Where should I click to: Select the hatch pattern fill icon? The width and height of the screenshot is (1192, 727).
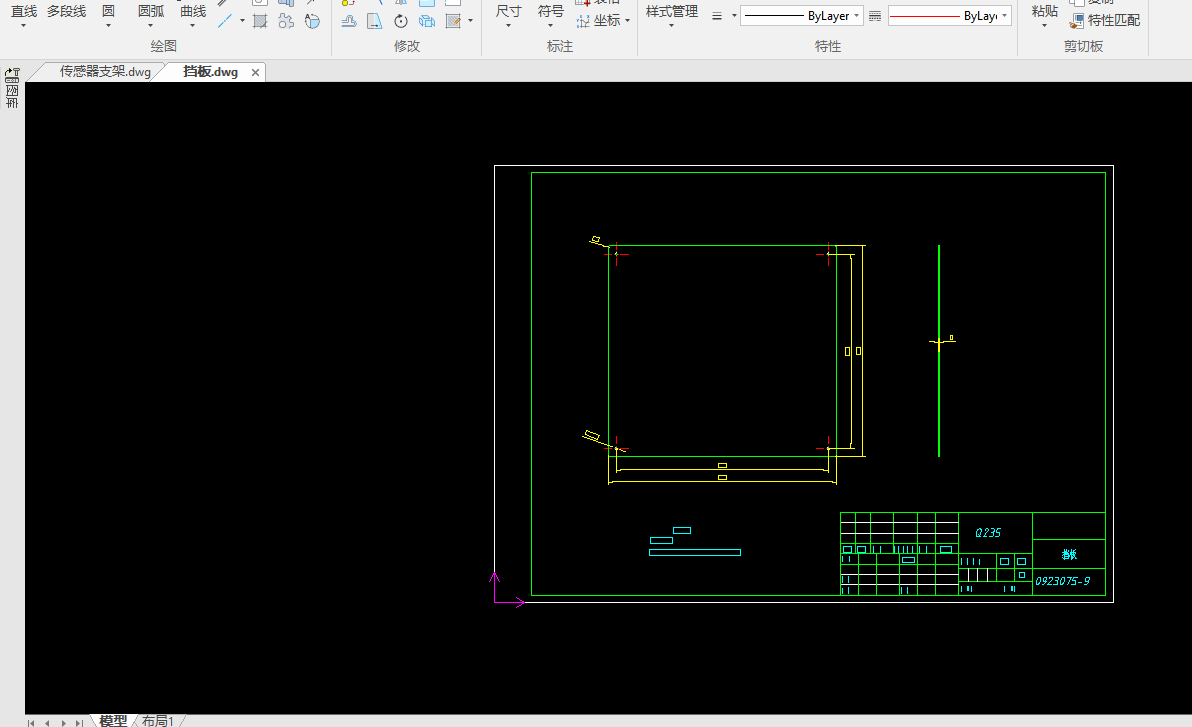[260, 21]
